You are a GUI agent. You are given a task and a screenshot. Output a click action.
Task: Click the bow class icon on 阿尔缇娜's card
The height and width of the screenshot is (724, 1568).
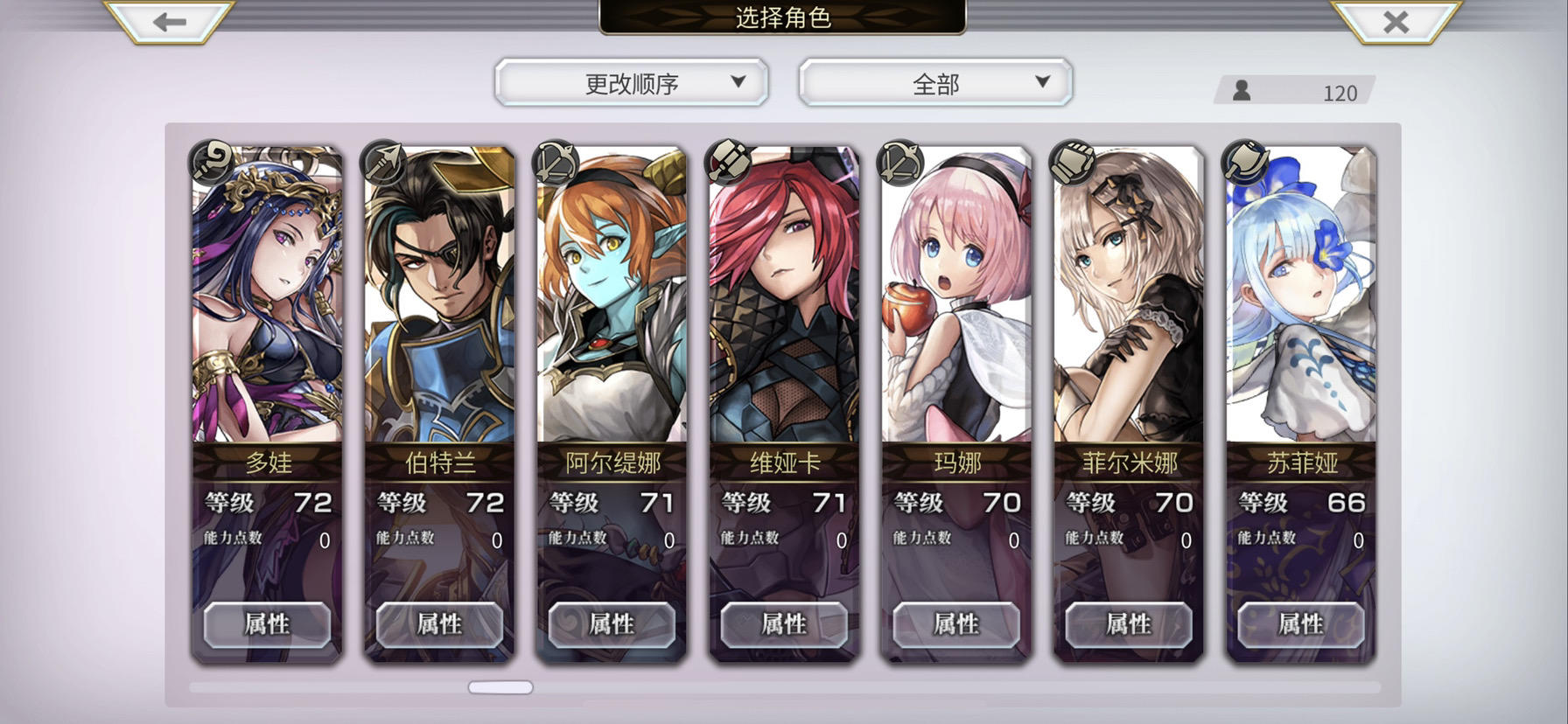click(x=556, y=162)
